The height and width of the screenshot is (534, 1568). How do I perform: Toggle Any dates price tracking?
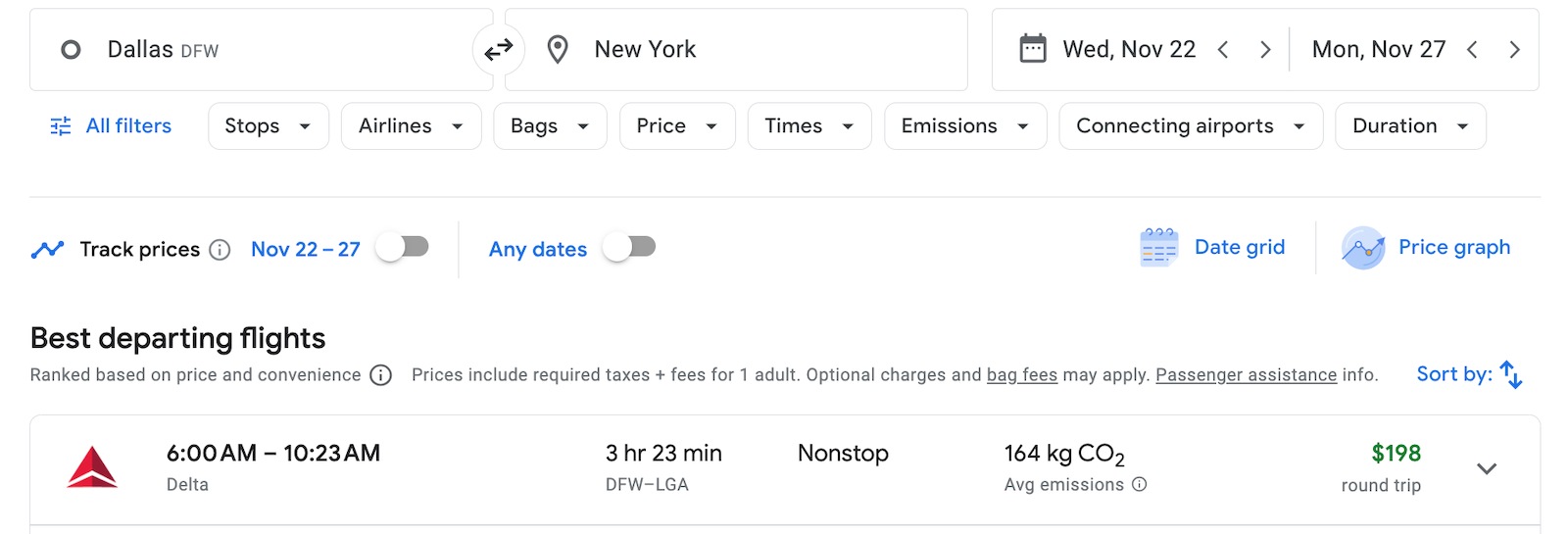629,247
